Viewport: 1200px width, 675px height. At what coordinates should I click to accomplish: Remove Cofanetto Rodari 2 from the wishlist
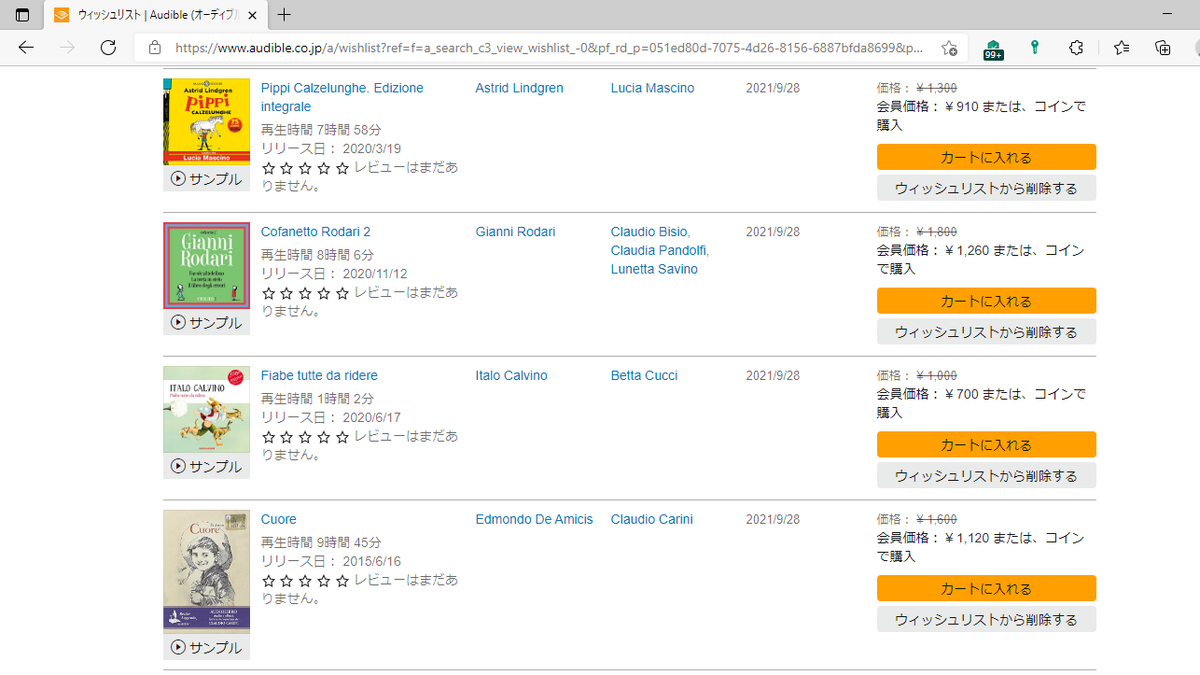coord(986,332)
